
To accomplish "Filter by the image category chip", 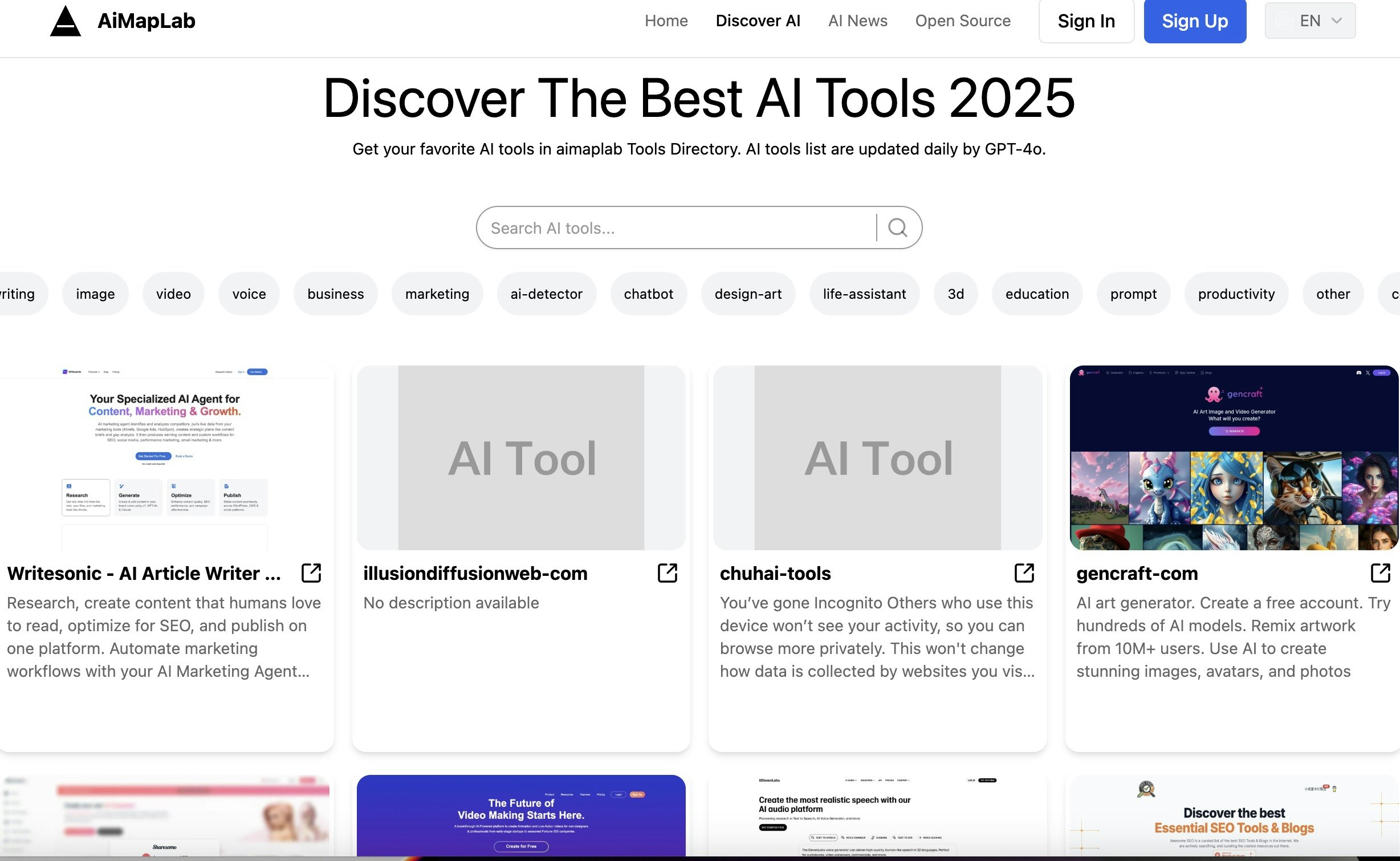I will point(95,294).
